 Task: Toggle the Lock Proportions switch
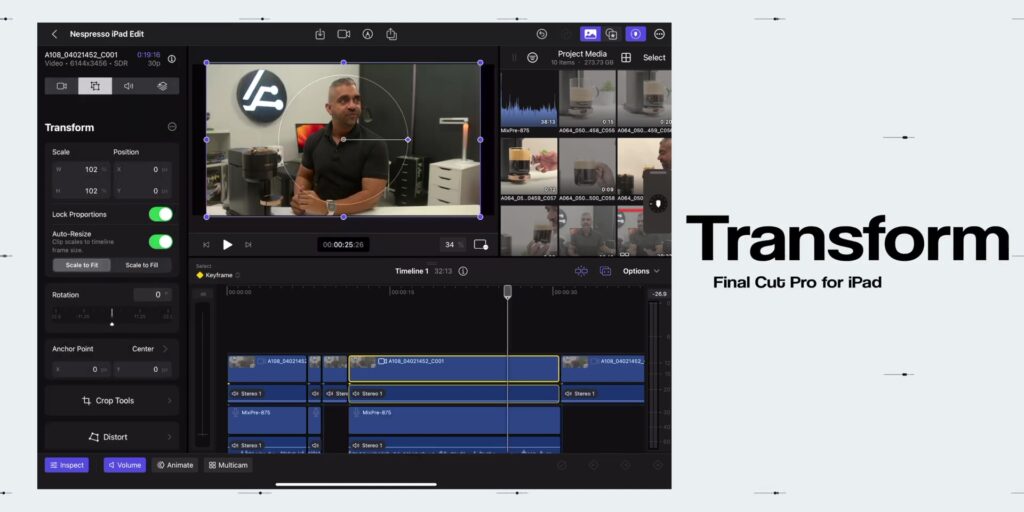[x=161, y=214]
